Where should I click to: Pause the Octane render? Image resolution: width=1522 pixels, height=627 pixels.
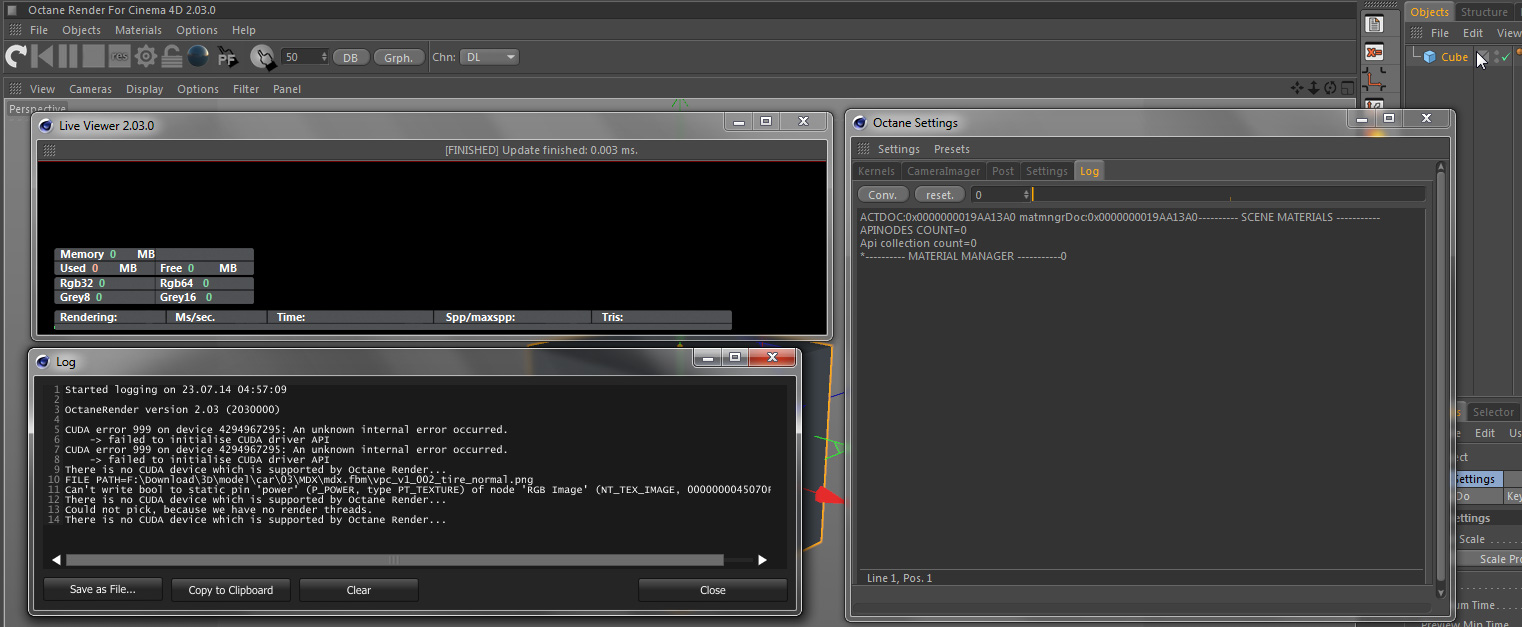68,56
